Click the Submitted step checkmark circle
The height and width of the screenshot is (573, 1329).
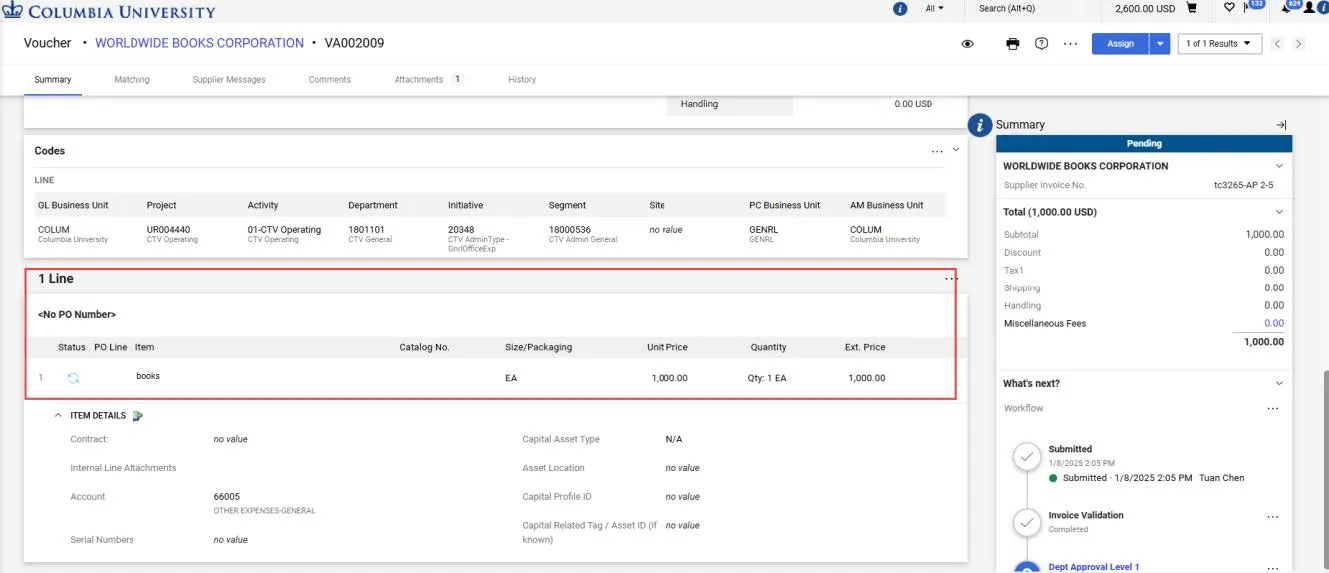pos(1027,458)
